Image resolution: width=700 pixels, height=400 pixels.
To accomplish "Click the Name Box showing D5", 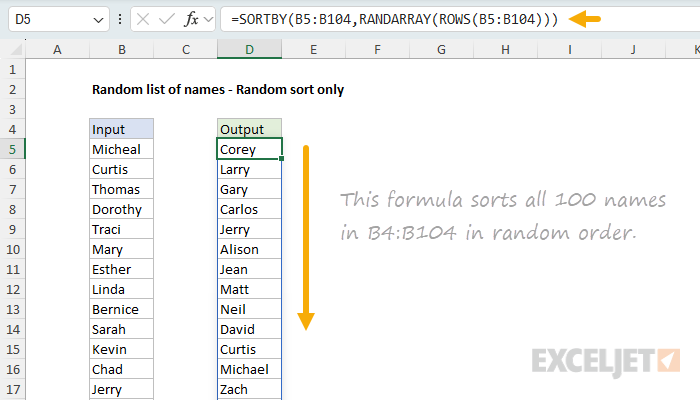I will point(58,19).
